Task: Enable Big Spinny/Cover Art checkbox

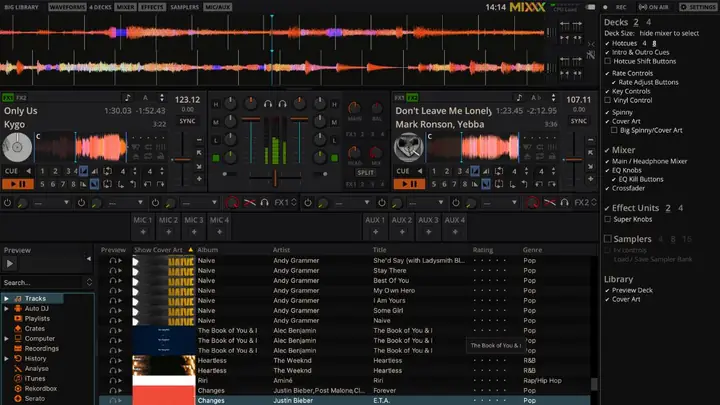Action: (x=614, y=130)
